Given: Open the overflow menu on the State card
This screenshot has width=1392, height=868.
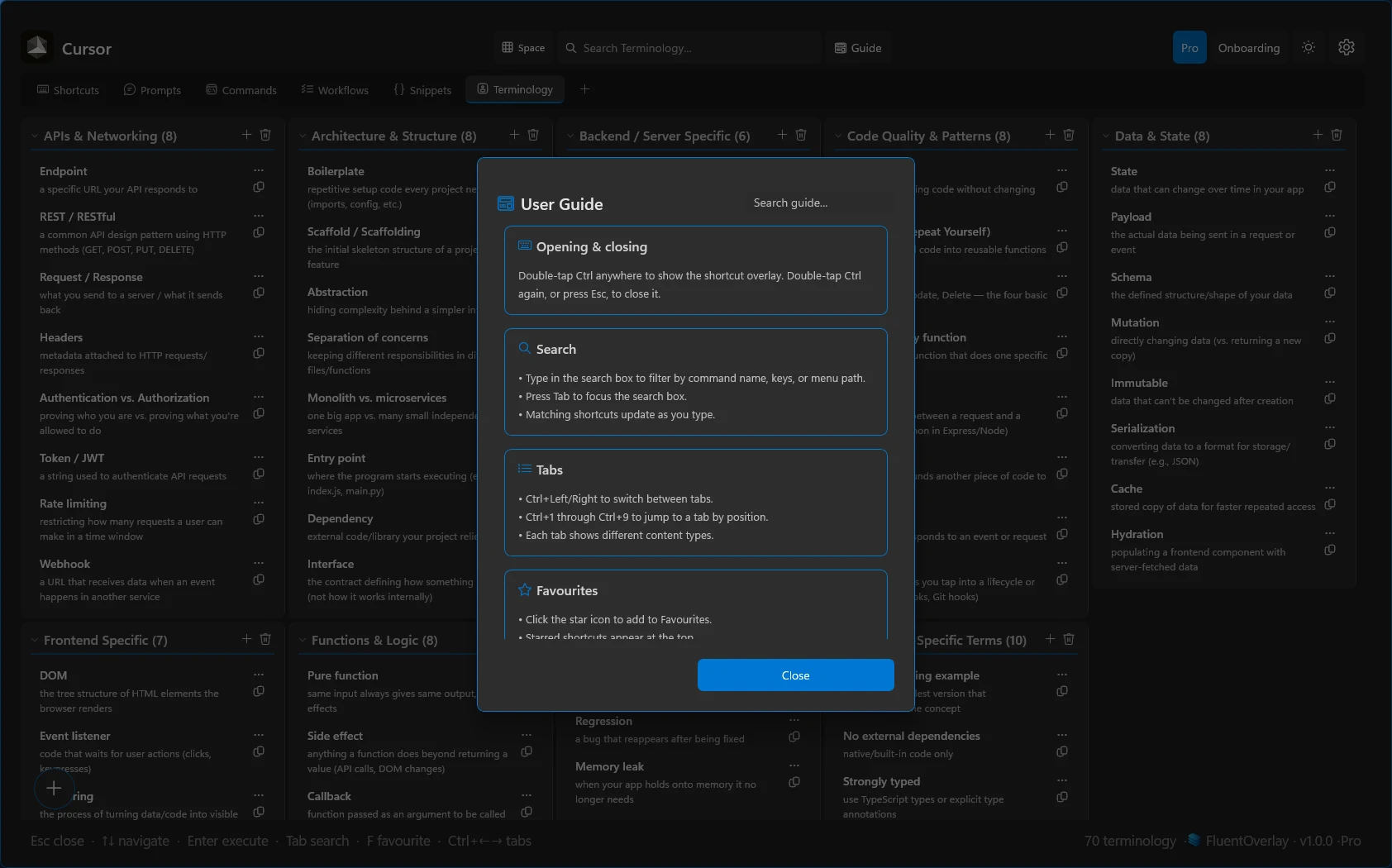Looking at the screenshot, I should pos(1331,170).
